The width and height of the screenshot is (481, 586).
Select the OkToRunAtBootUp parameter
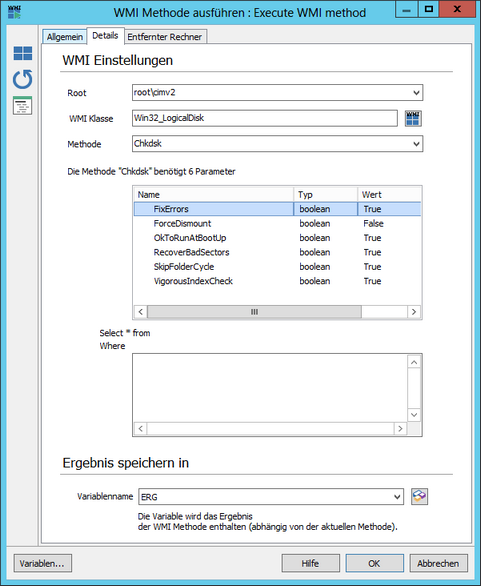(277, 238)
